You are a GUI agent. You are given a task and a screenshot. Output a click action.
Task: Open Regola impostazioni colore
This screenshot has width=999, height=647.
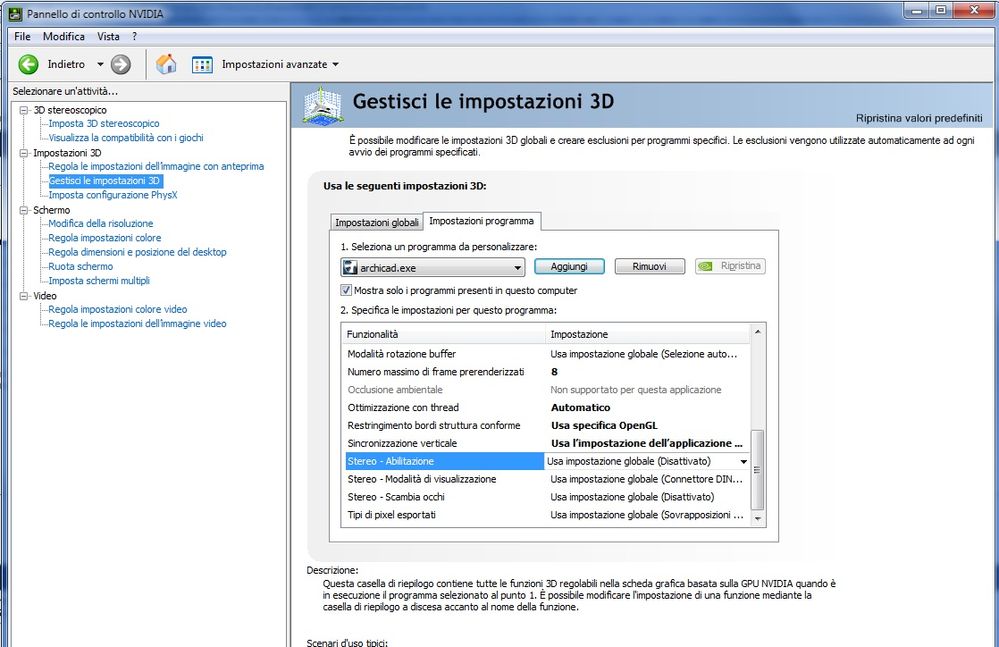tap(104, 238)
